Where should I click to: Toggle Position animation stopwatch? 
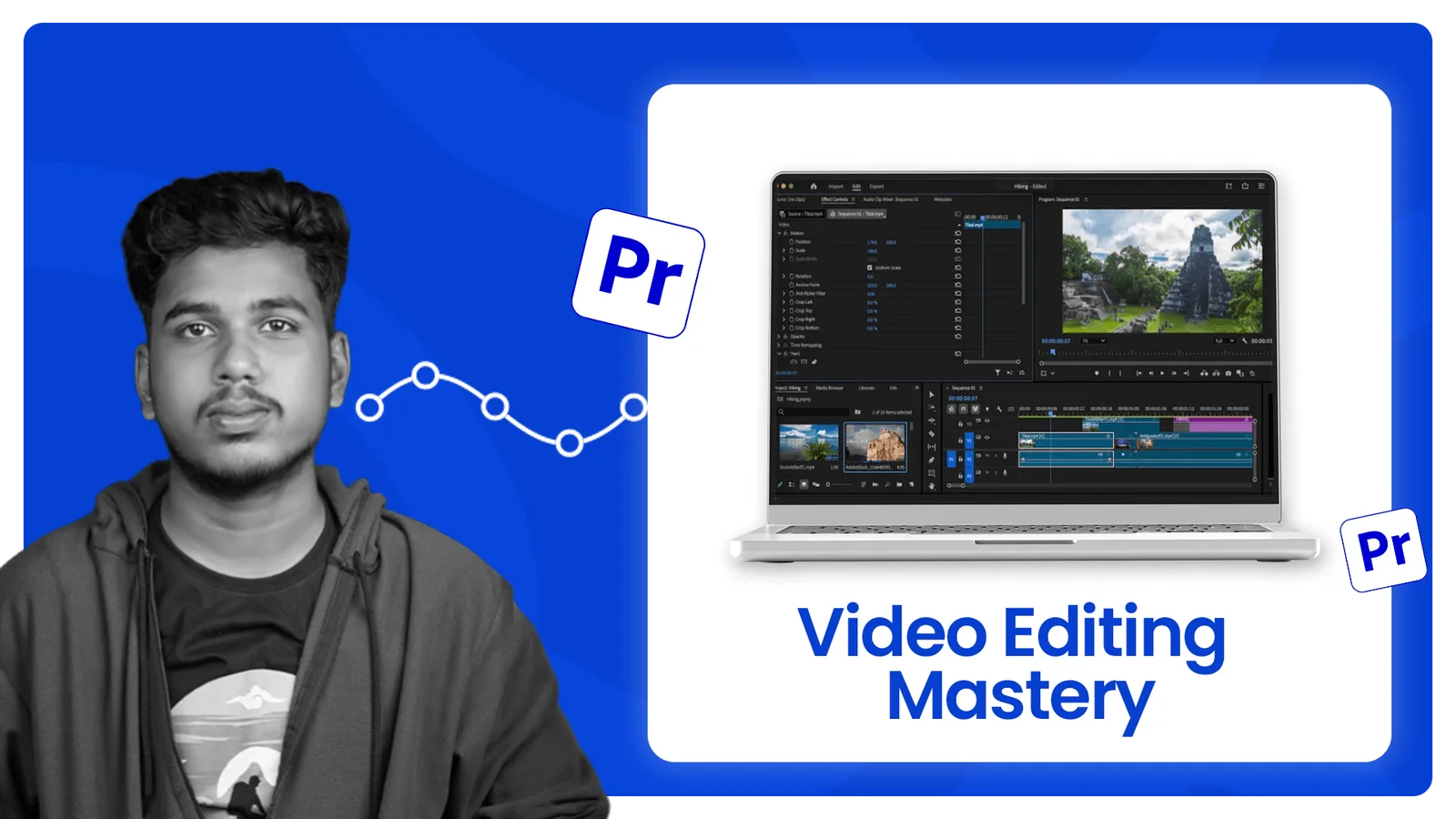[792, 242]
